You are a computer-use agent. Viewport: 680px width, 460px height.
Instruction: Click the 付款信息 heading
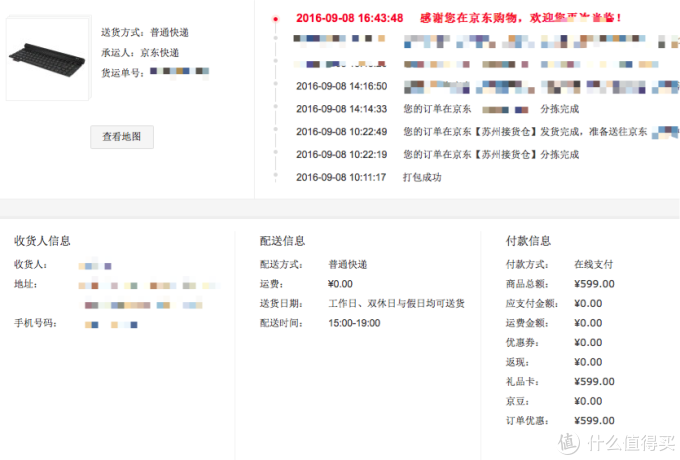point(528,241)
